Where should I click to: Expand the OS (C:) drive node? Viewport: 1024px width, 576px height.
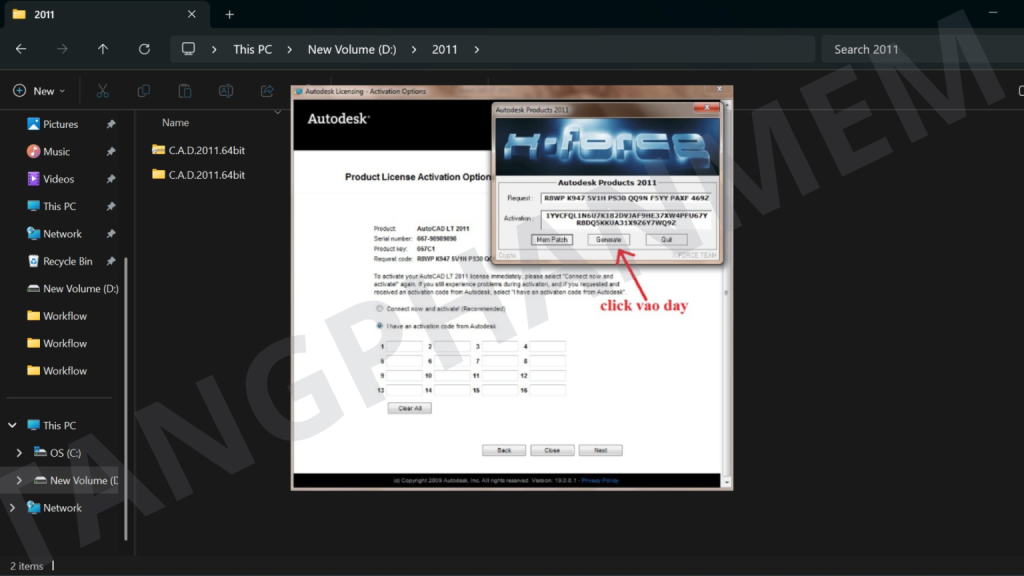[19, 453]
